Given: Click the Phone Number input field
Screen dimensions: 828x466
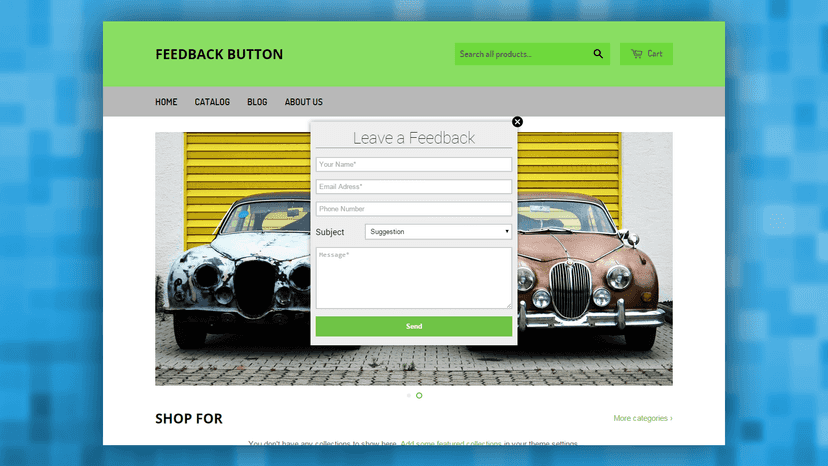Looking at the screenshot, I should click(414, 209).
